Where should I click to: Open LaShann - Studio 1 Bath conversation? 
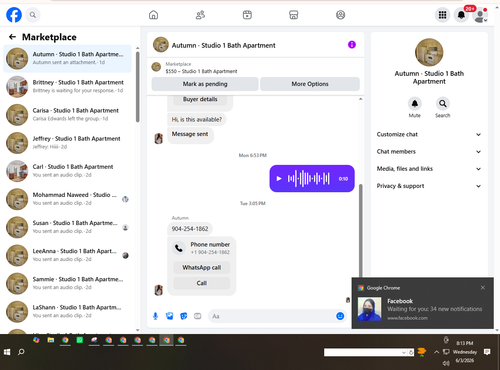click(67, 312)
